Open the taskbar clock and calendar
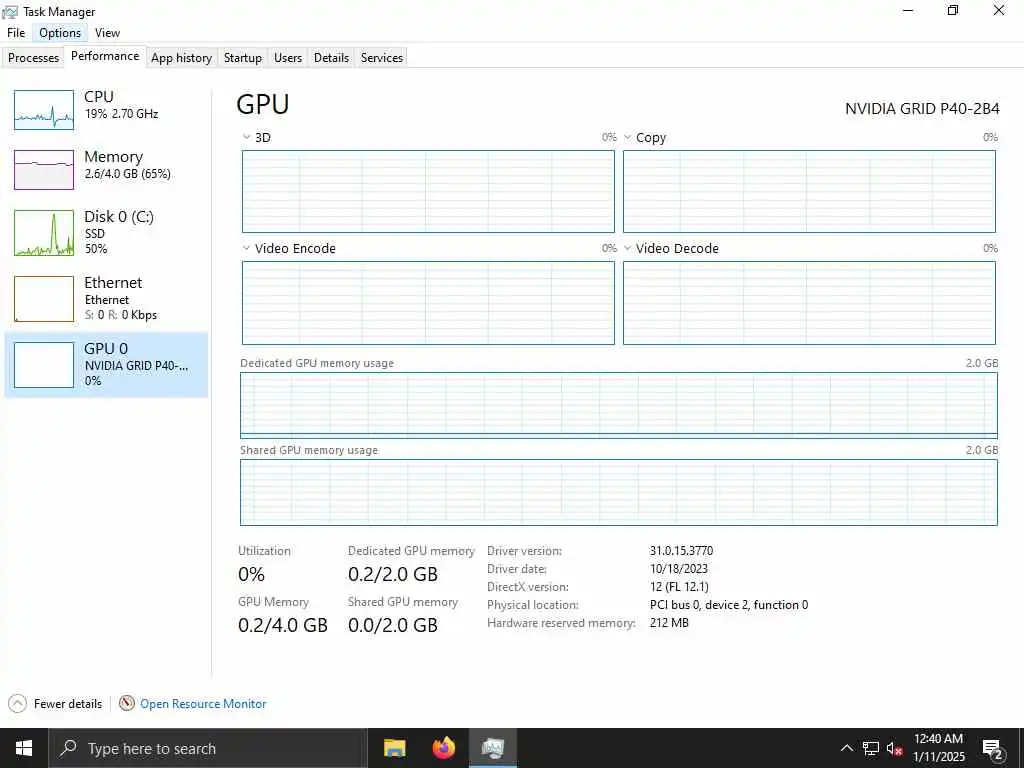 pyautogui.click(x=938, y=748)
